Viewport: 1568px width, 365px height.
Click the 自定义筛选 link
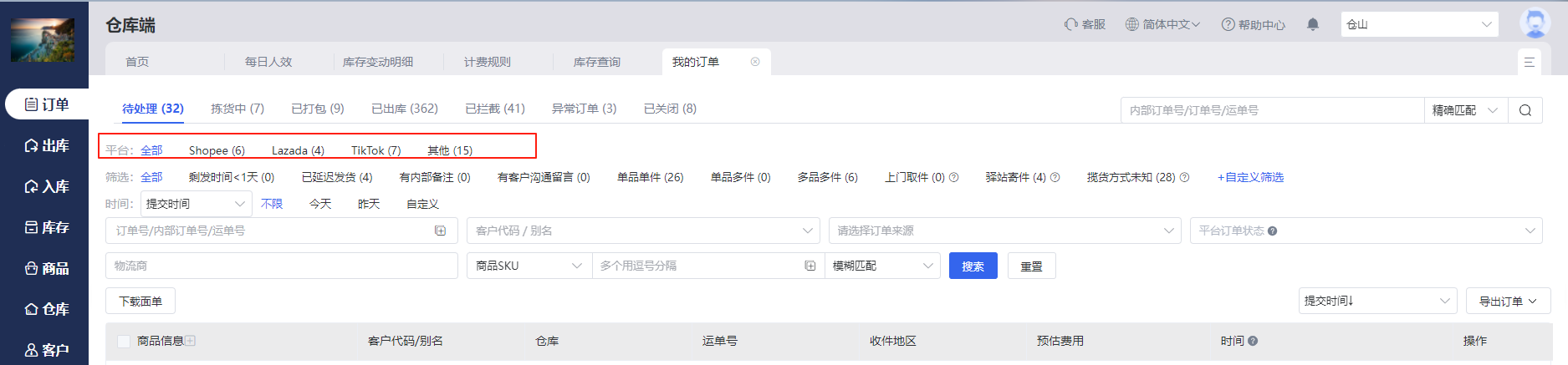1250,177
